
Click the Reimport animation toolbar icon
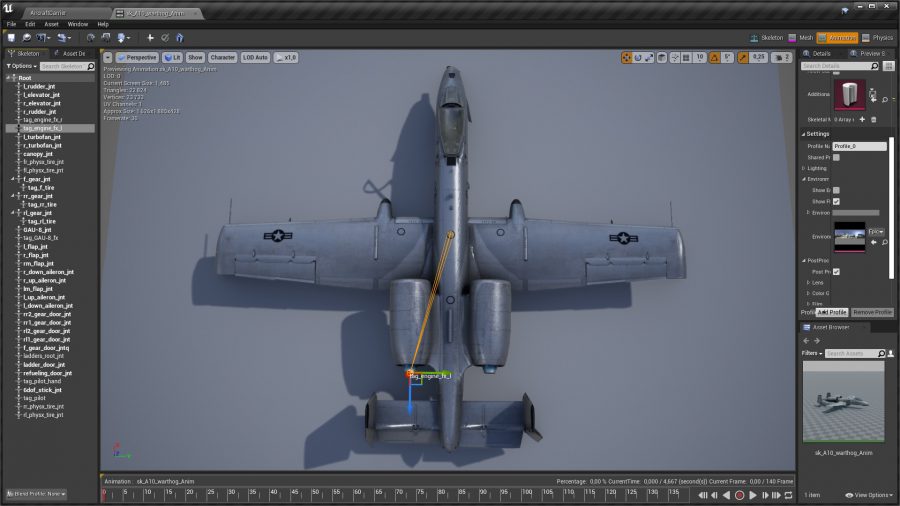[x=91, y=38]
